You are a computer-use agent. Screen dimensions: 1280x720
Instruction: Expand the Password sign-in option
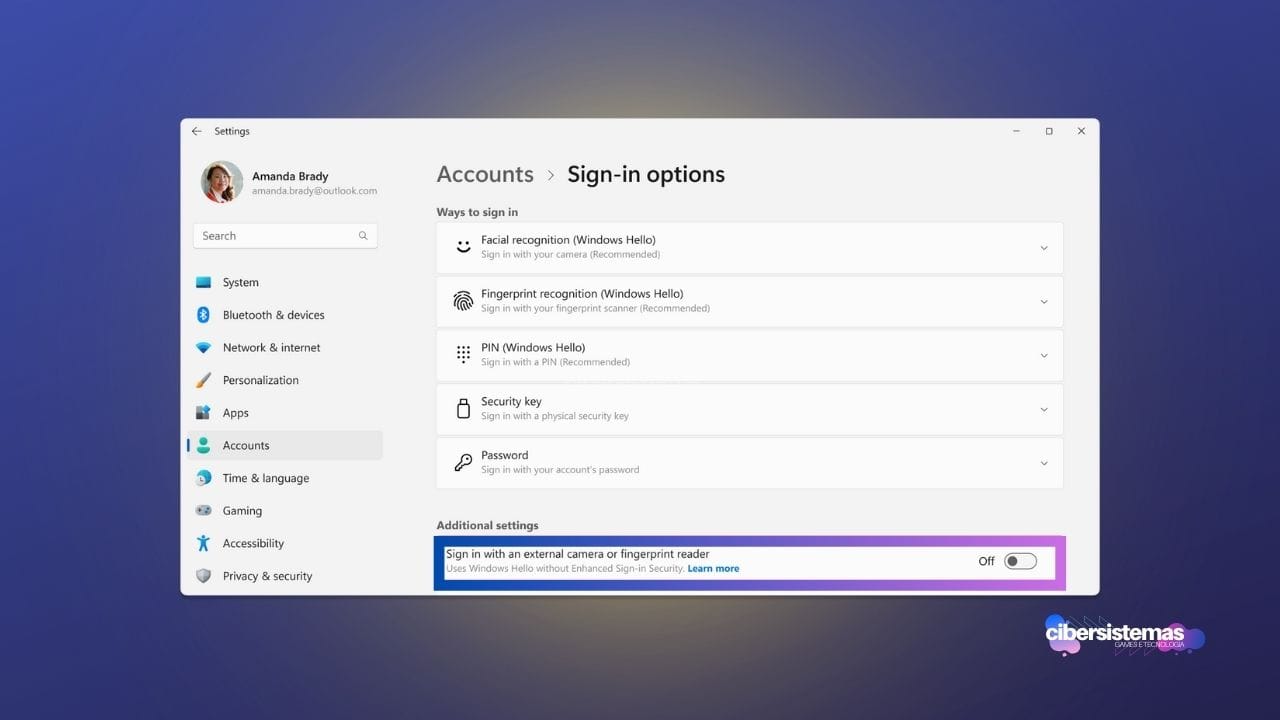[1043, 463]
